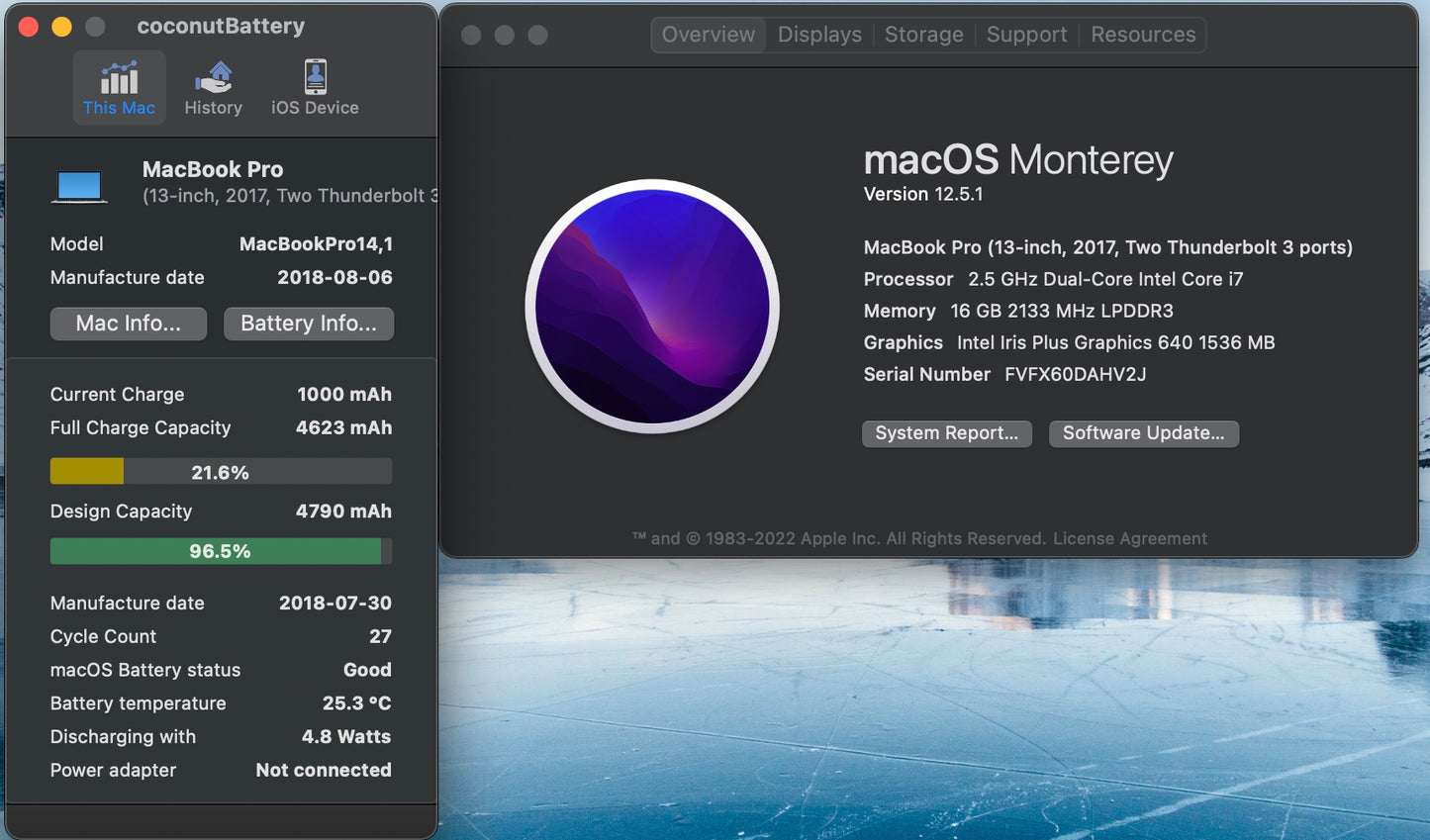
Task: Open the Storage tab
Action: [x=923, y=34]
